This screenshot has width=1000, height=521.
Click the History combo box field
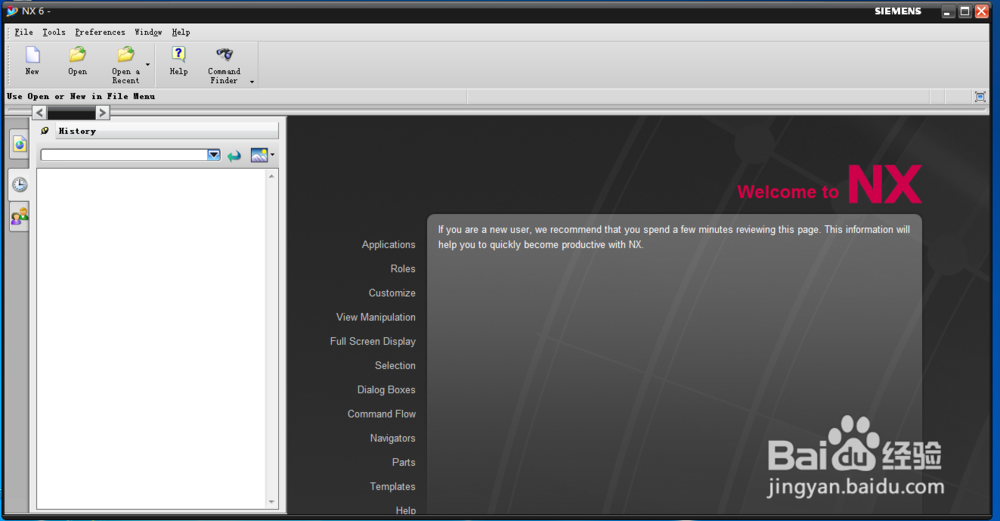[124, 155]
